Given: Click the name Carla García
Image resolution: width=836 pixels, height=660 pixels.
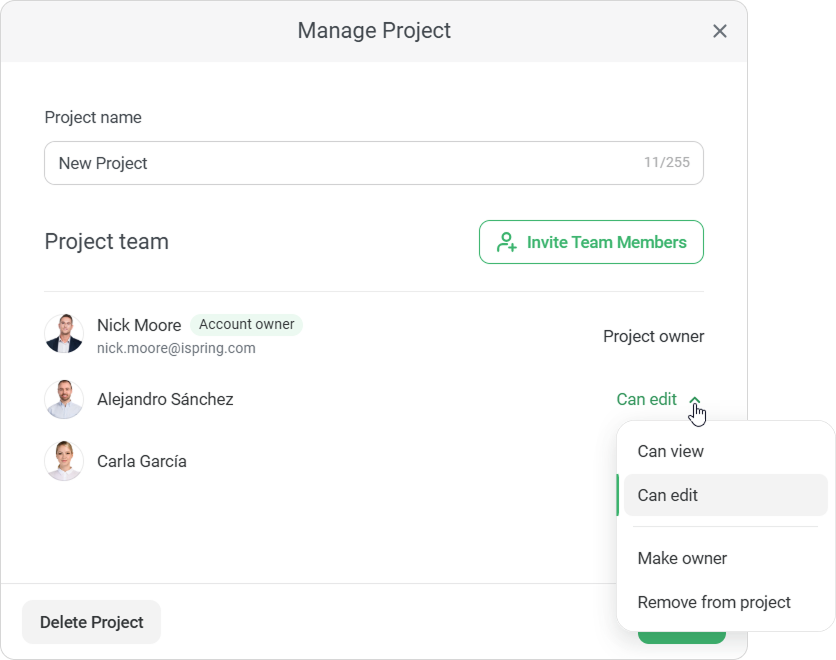Looking at the screenshot, I should [142, 461].
